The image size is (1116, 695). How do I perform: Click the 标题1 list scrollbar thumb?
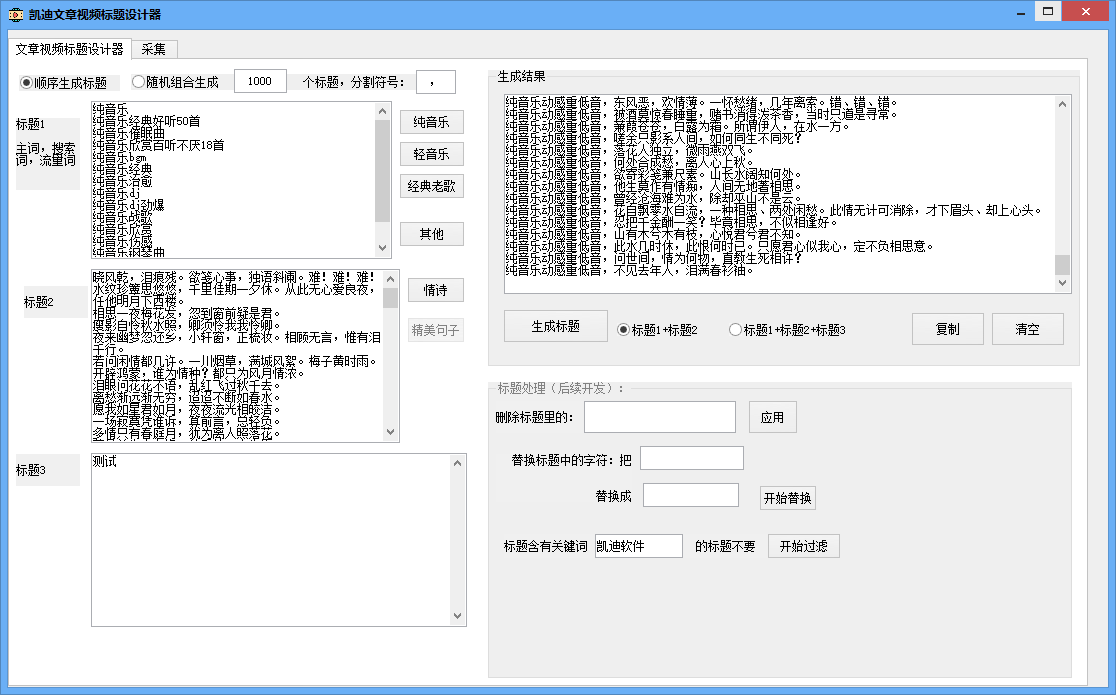click(382, 171)
